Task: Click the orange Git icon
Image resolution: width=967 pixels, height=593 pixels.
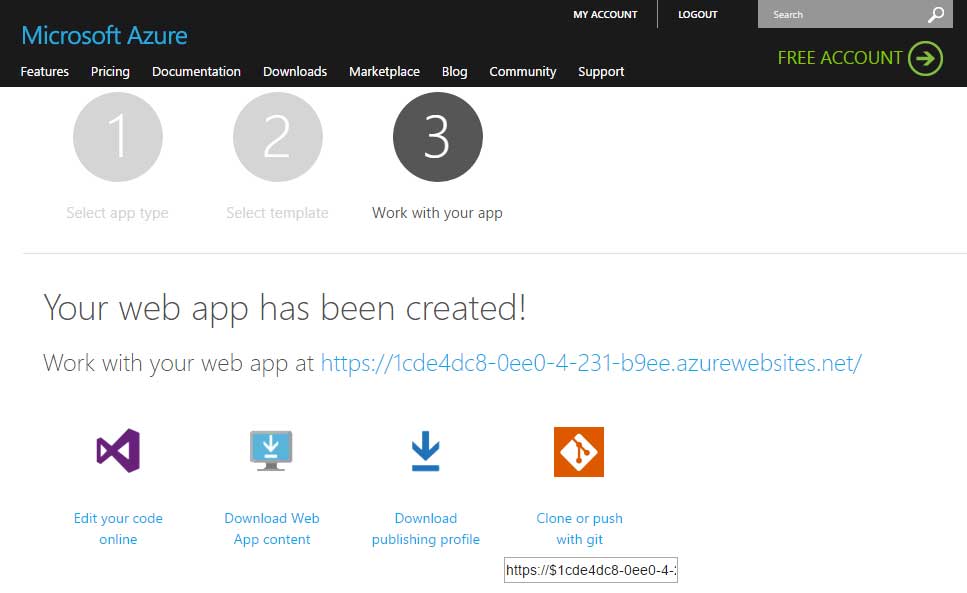Action: pyautogui.click(x=579, y=452)
